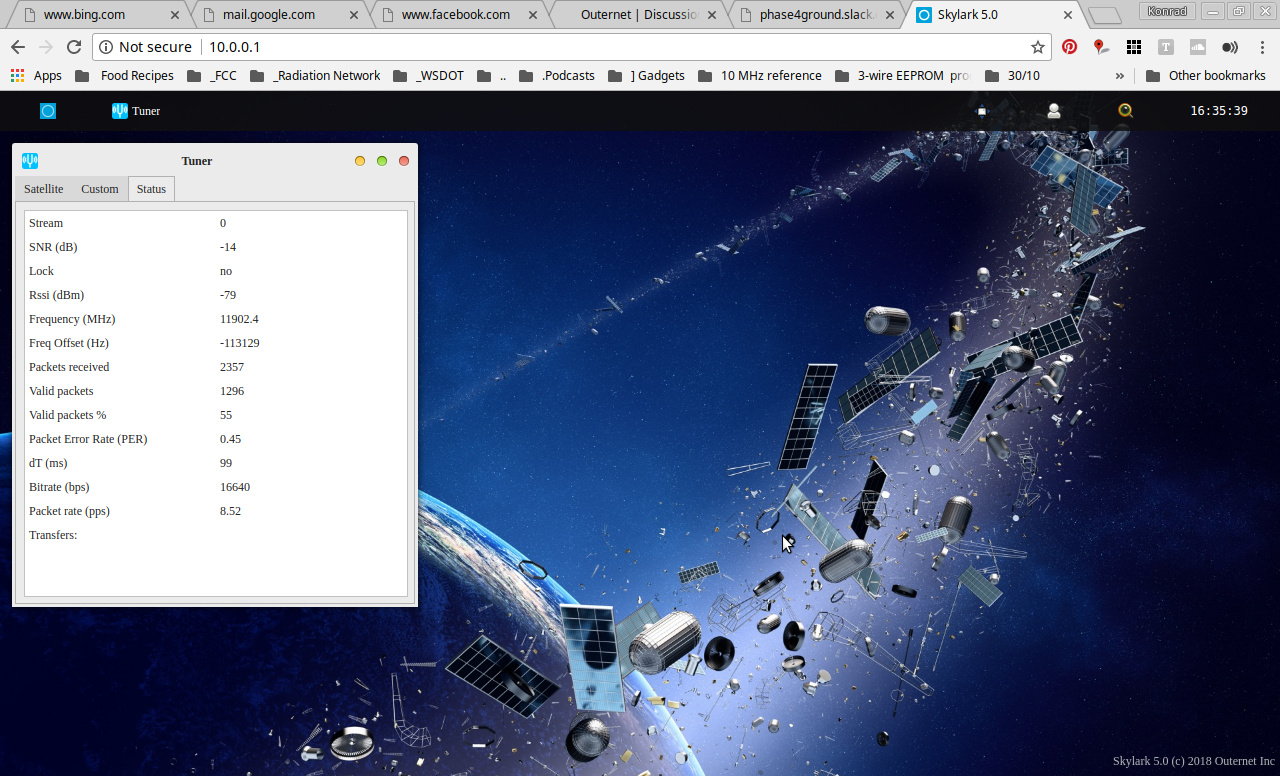Click Valid packets value 1296
The width and height of the screenshot is (1280, 776).
point(232,391)
